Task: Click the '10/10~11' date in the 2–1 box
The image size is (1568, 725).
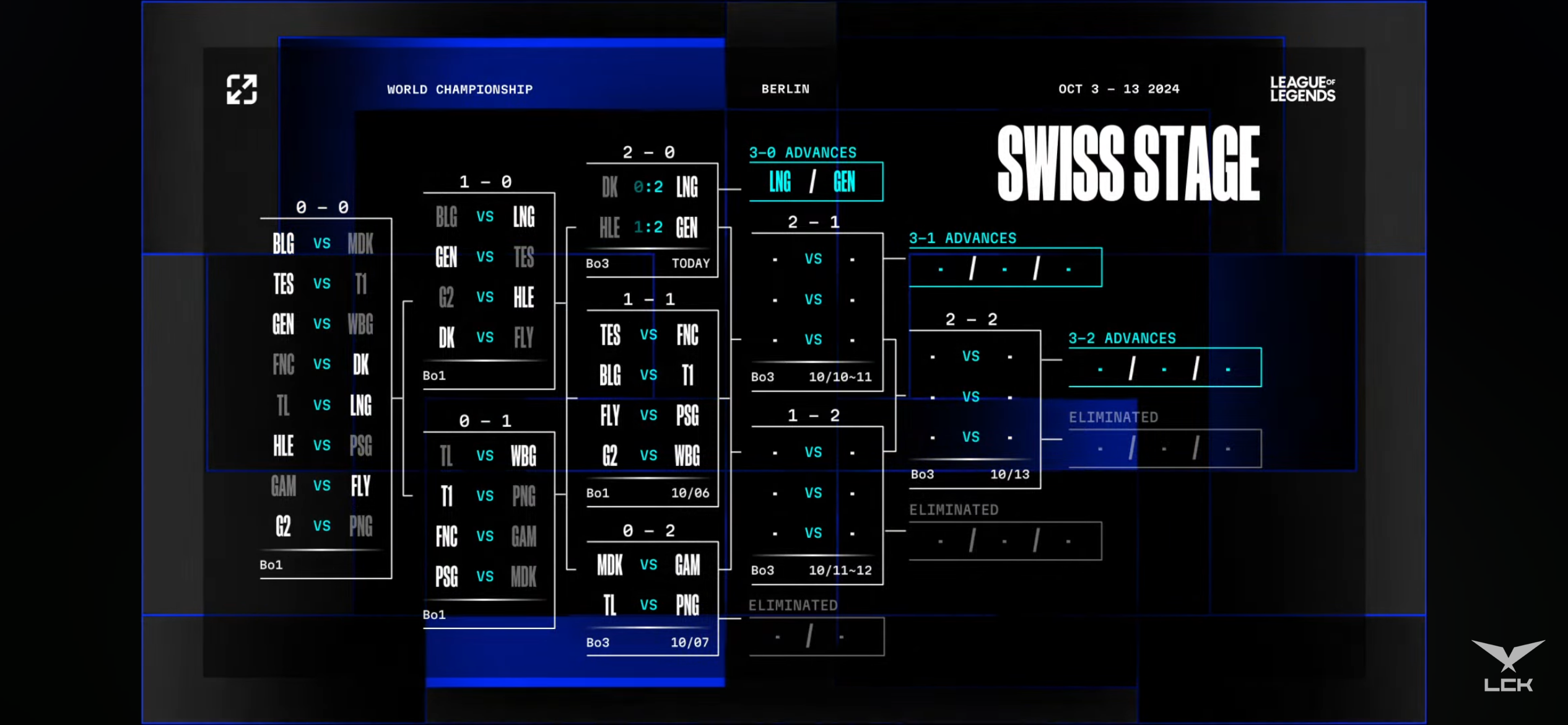Action: [840, 377]
